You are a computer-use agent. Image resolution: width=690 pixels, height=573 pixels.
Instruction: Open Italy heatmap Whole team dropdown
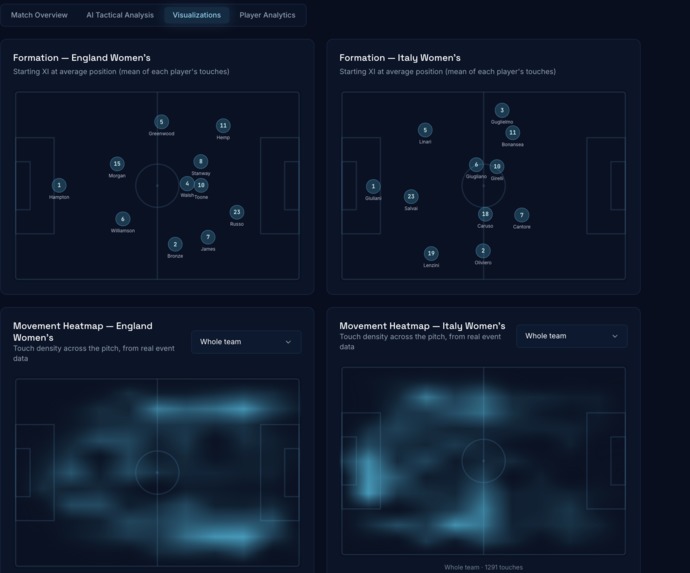[x=572, y=336]
